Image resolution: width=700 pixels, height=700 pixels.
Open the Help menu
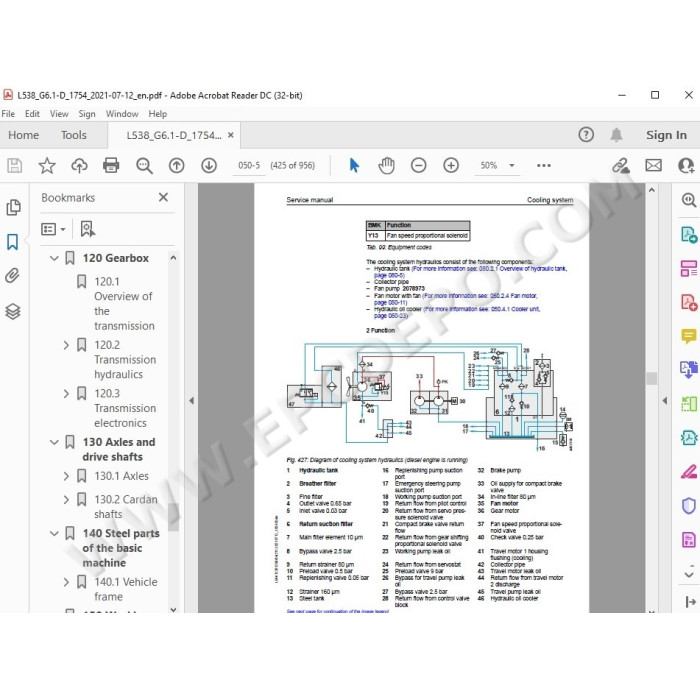click(x=158, y=114)
